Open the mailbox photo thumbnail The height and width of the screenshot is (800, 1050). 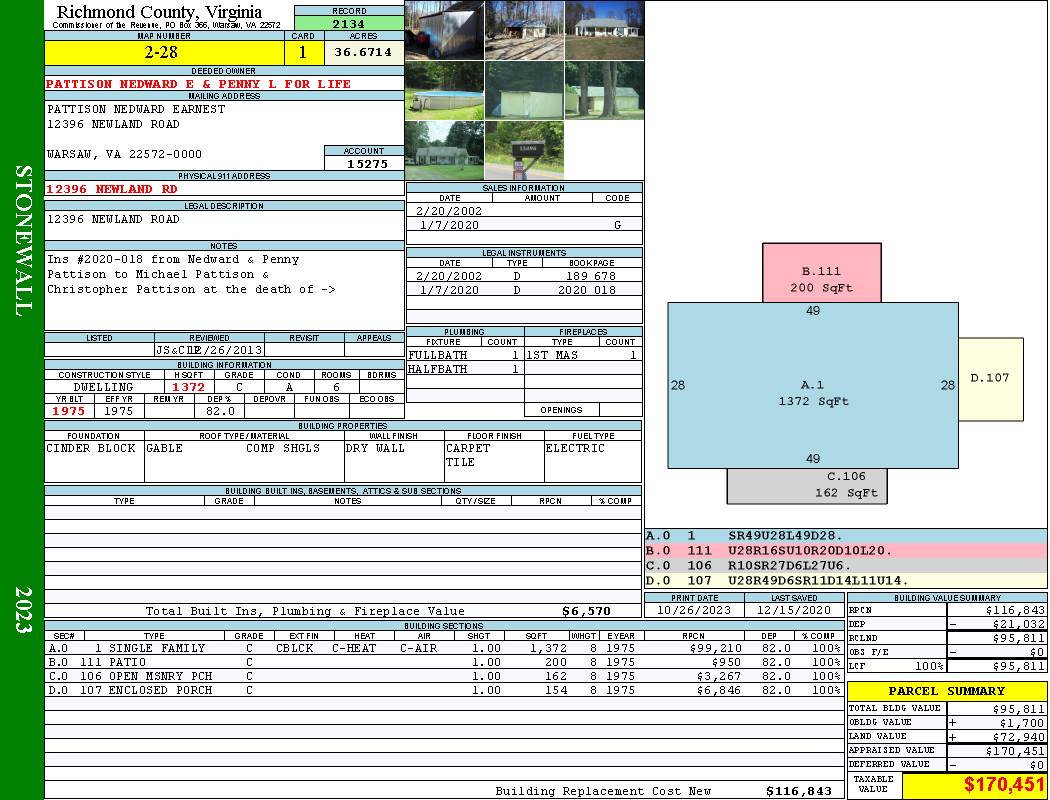tap(523, 150)
